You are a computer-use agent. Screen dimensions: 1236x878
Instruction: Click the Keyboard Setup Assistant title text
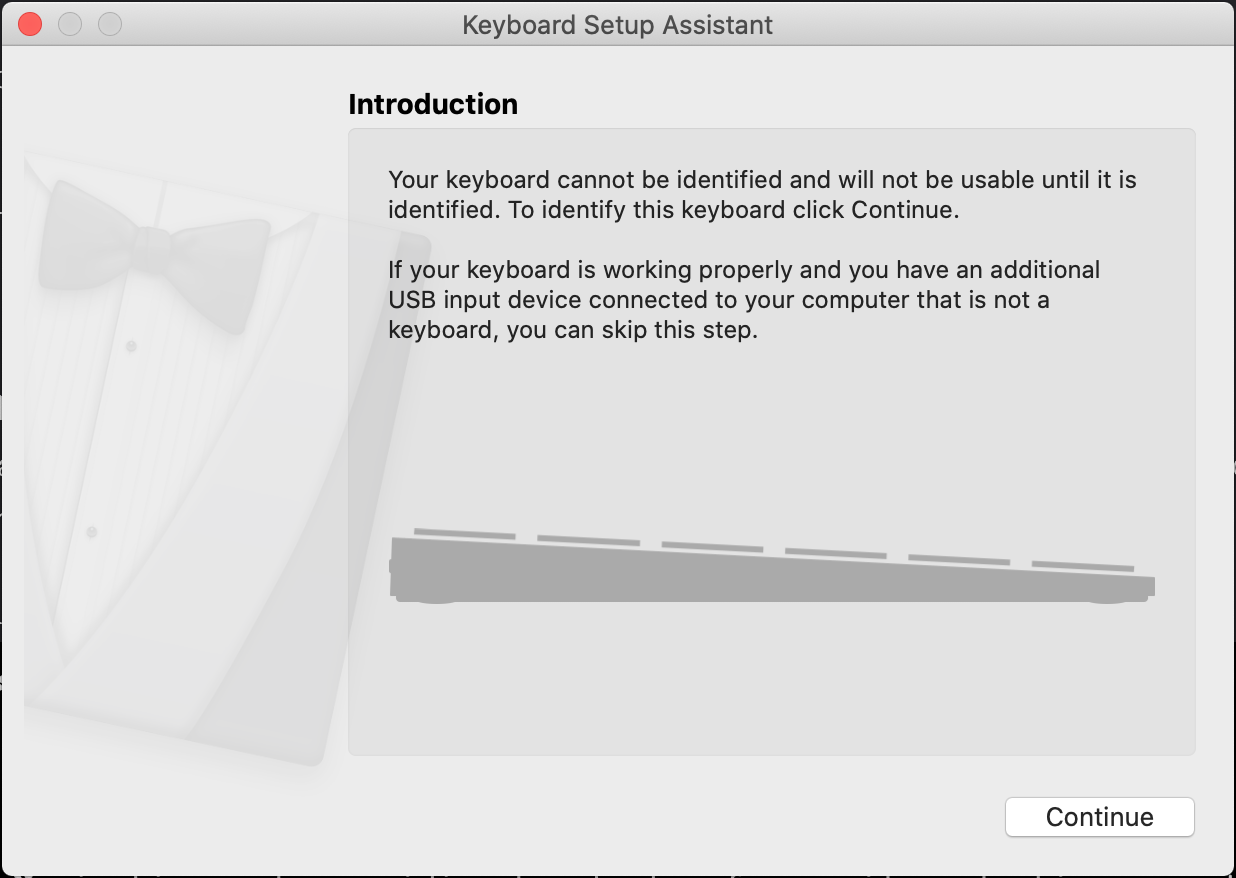click(617, 25)
